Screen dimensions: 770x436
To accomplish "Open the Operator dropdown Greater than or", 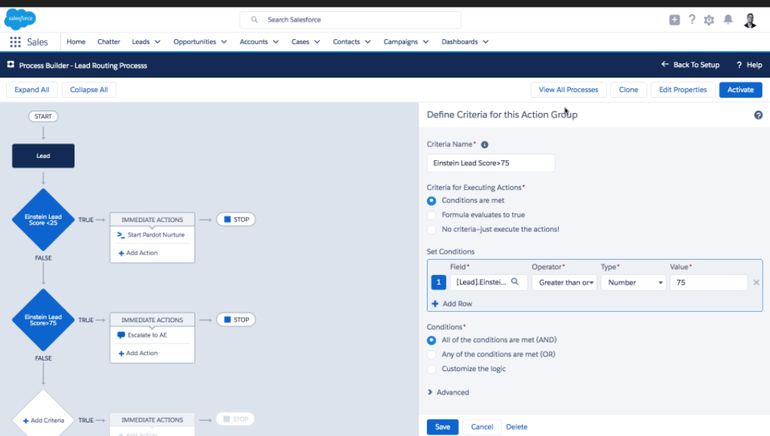I will coord(564,282).
